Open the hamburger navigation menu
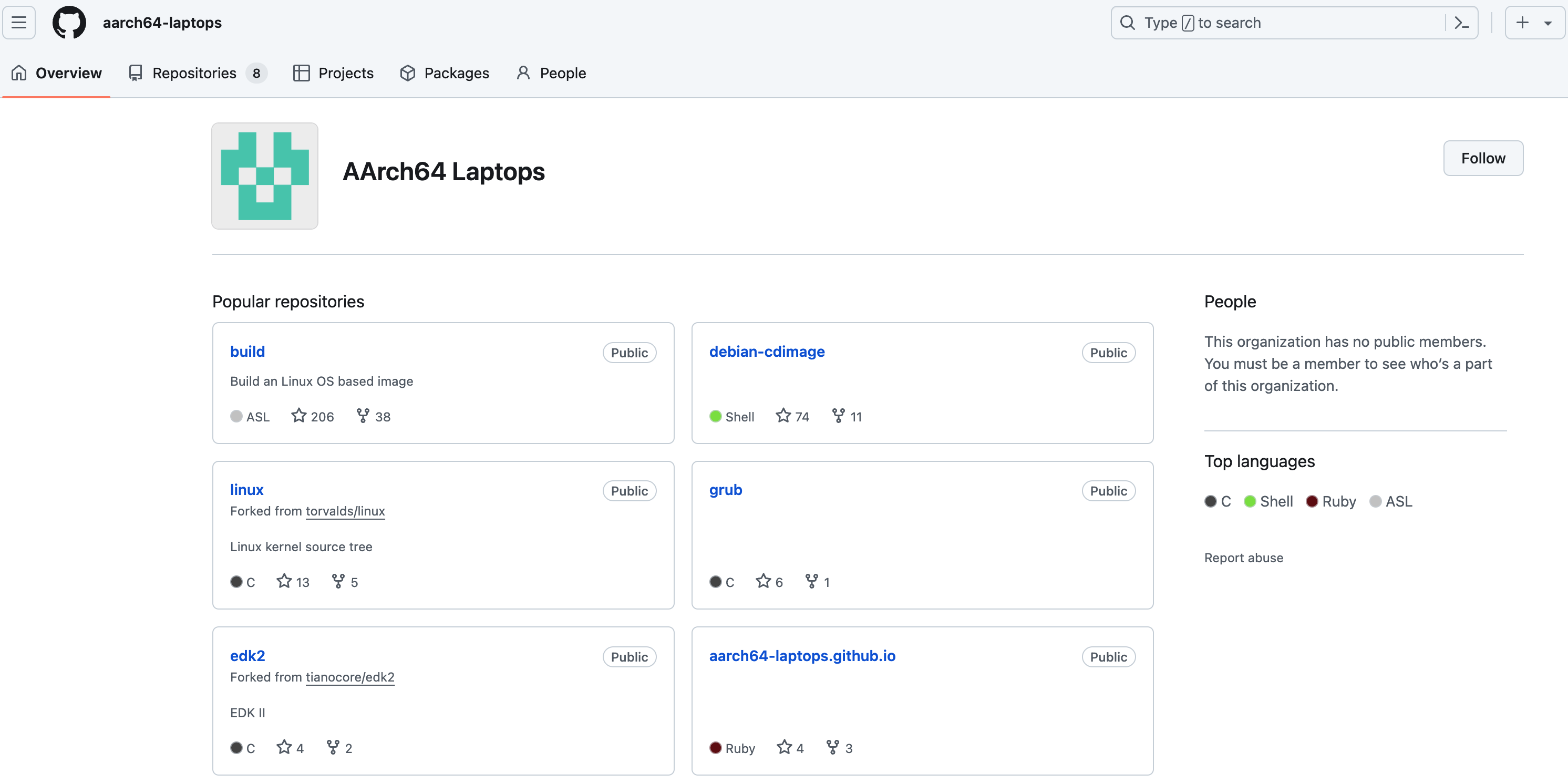Screen dimensions: 1568x784 click(x=19, y=23)
